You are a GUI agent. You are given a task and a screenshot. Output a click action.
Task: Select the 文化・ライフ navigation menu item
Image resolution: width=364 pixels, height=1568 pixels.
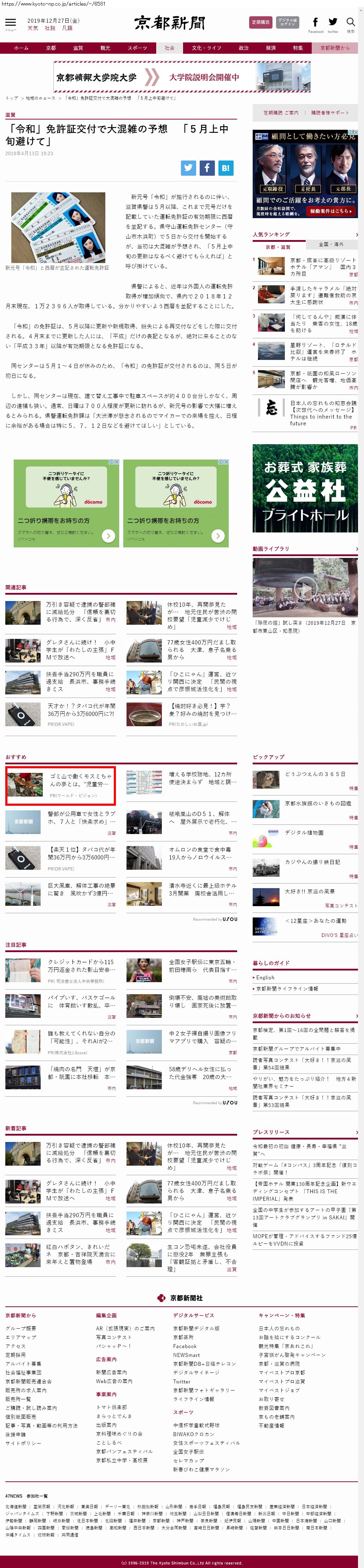(206, 48)
